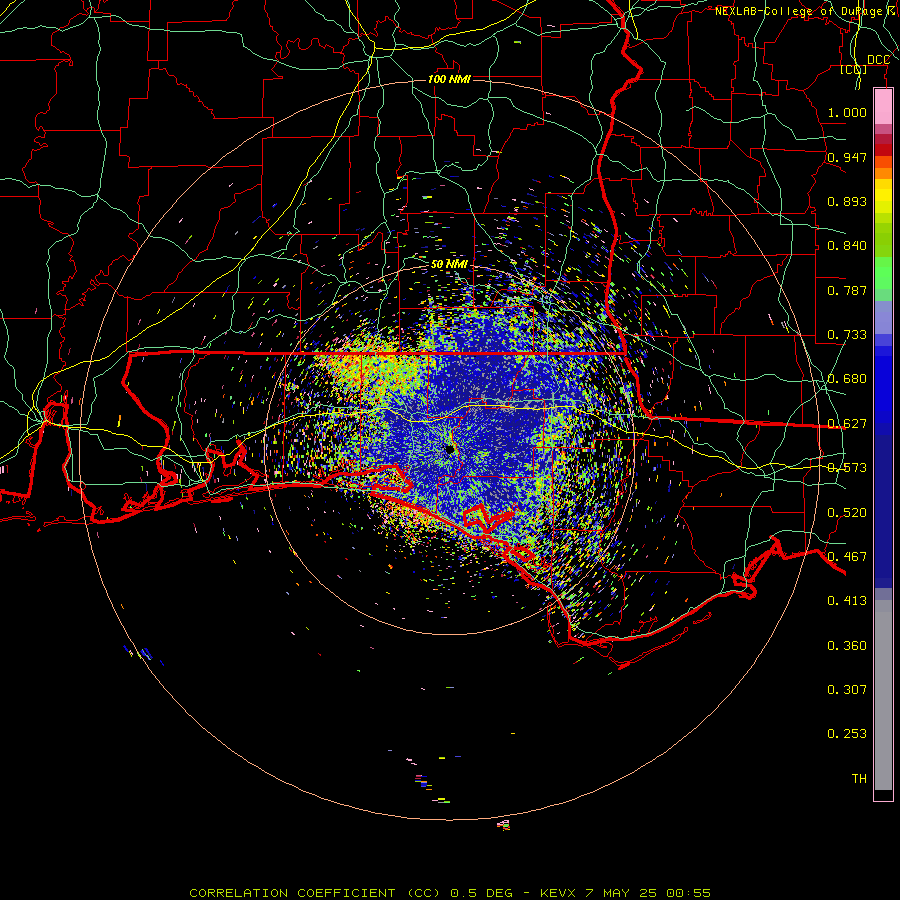Click the 0.253 scale label
This screenshot has width=900, height=900.
(847, 734)
